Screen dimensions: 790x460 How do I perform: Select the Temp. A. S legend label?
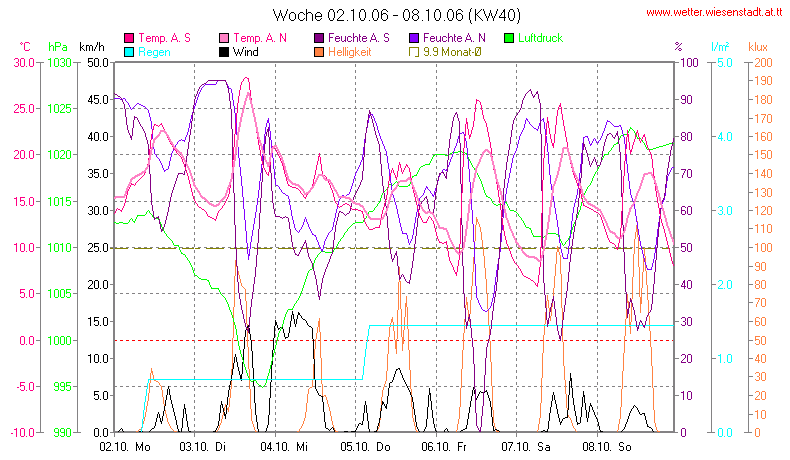tap(164, 38)
